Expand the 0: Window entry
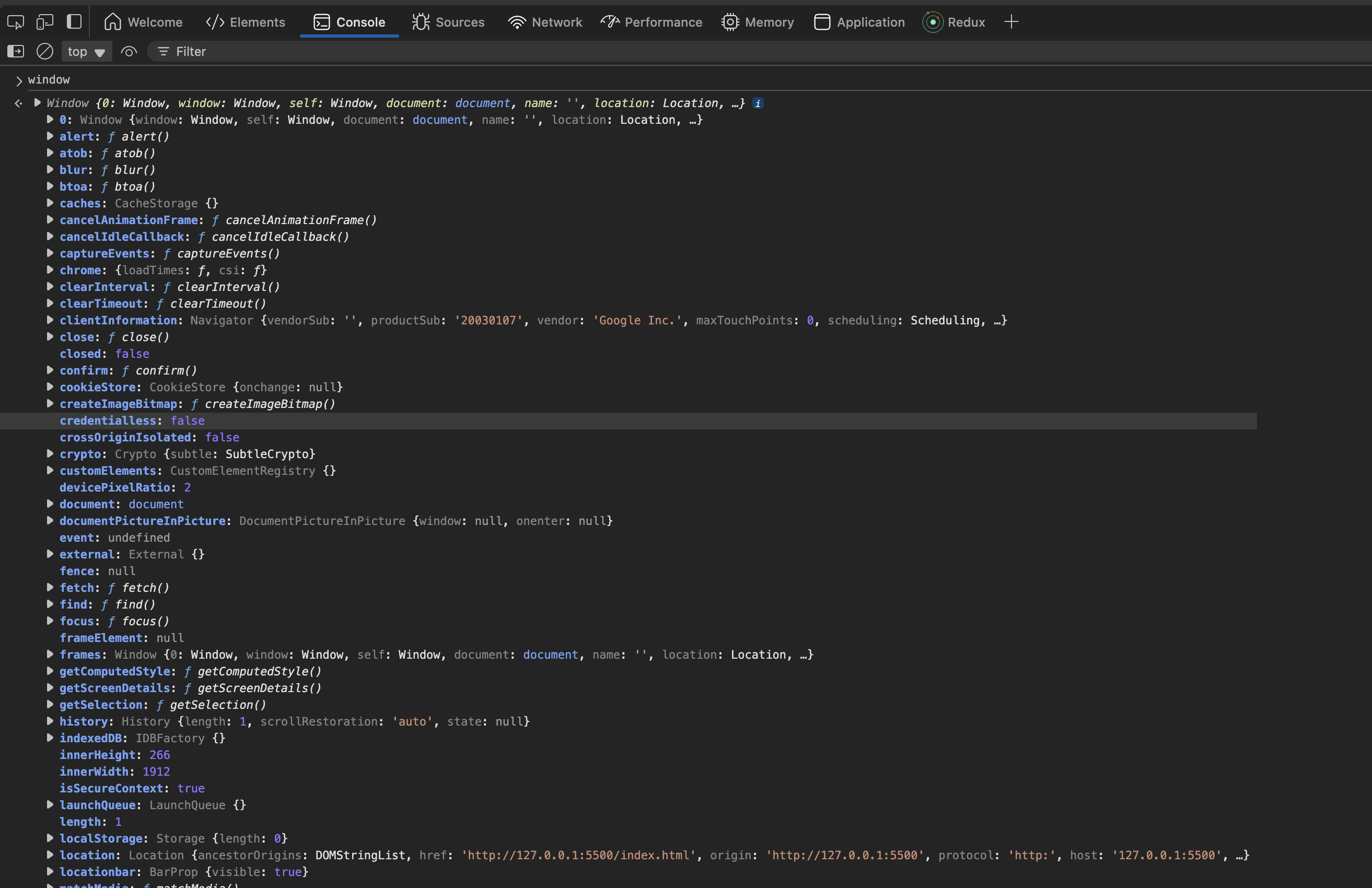Image resolution: width=1372 pixels, height=888 pixels. tap(50, 119)
